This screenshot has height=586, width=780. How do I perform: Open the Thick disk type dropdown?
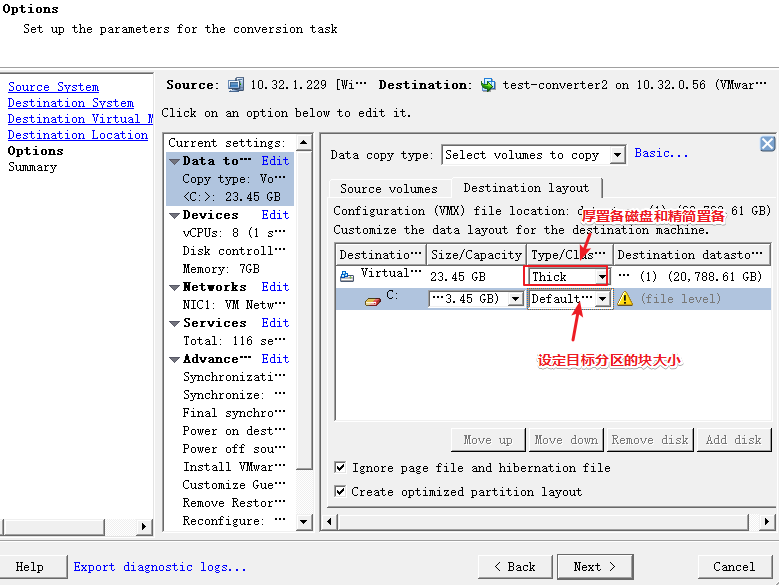[601, 277]
